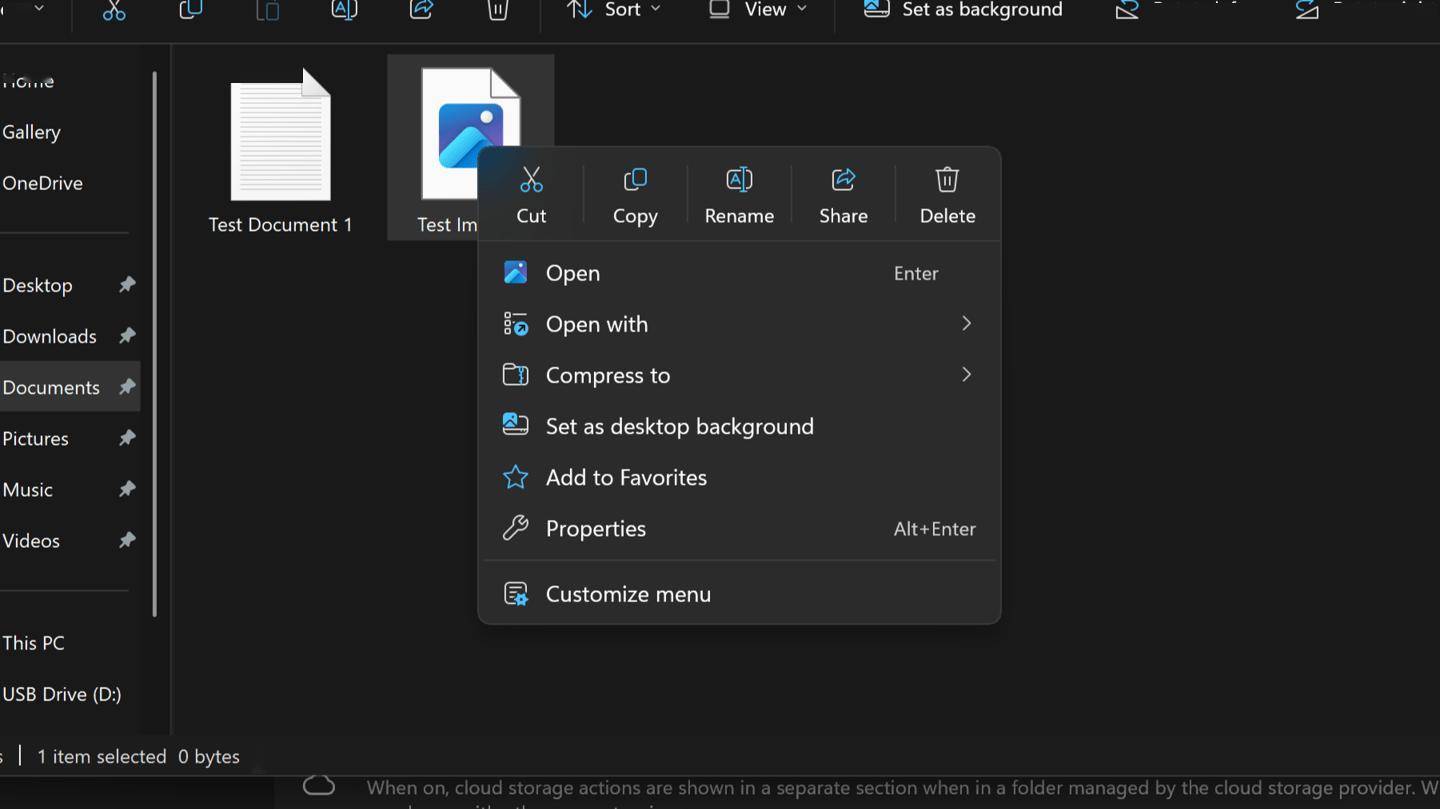Select Add to Favorites

(739, 477)
